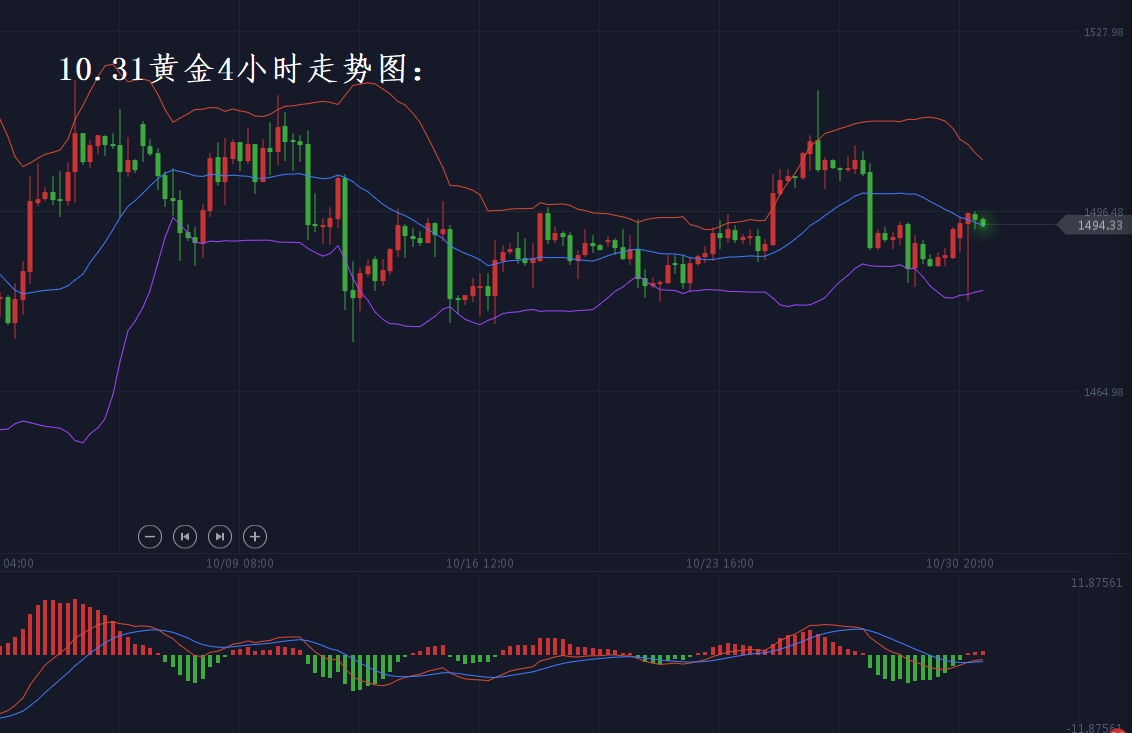1132x733 pixels.
Task: Click the 1527.98 price axis label
Action: [x=1103, y=33]
